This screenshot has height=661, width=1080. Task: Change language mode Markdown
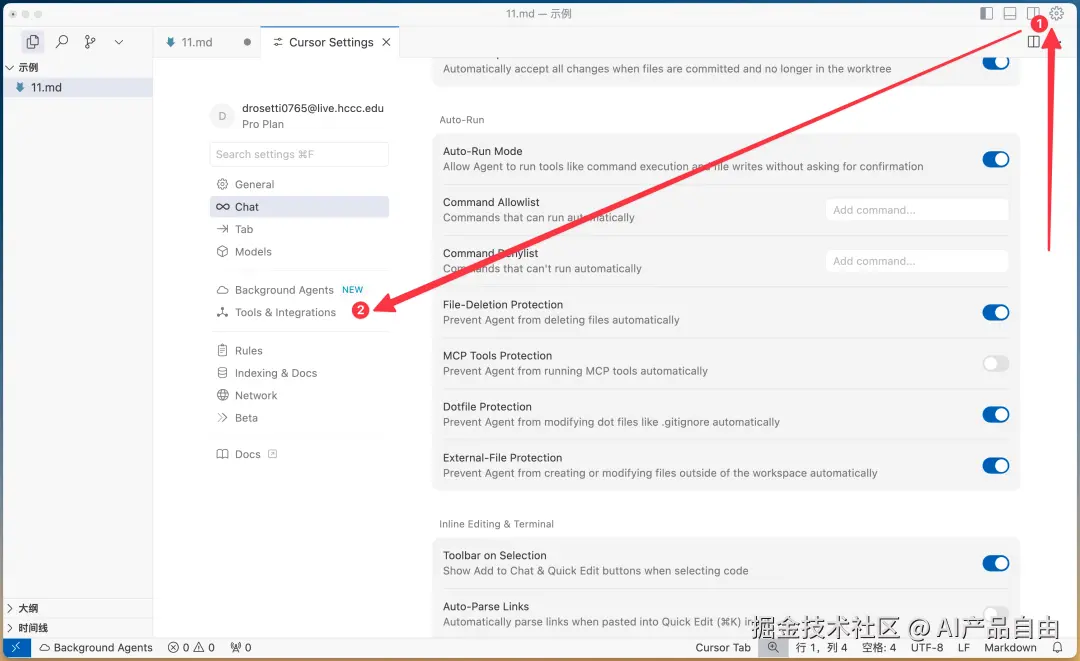coord(1010,647)
